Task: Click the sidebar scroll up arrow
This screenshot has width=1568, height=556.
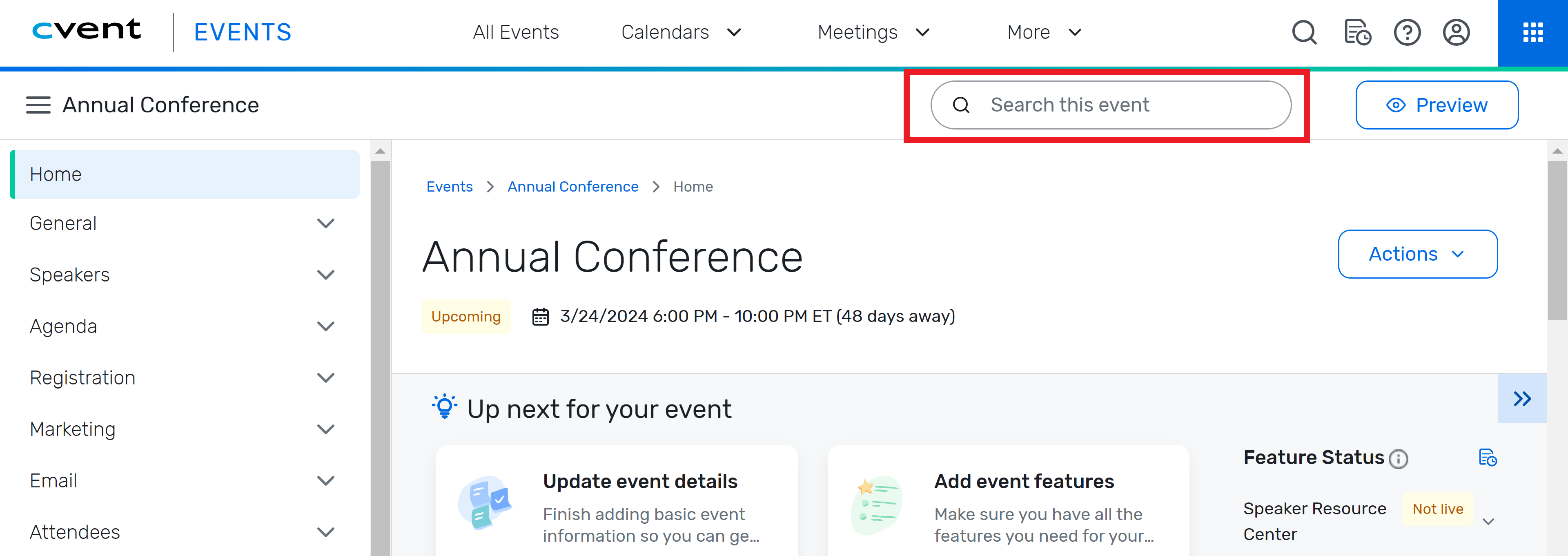Action: point(380,151)
